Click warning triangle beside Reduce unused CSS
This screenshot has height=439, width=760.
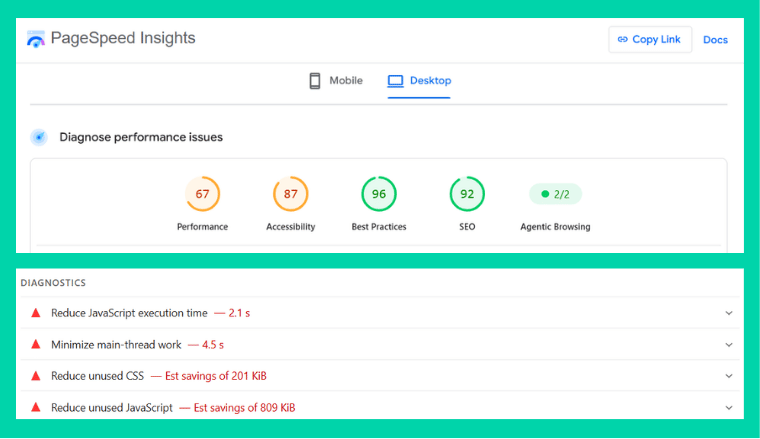[x=36, y=376]
